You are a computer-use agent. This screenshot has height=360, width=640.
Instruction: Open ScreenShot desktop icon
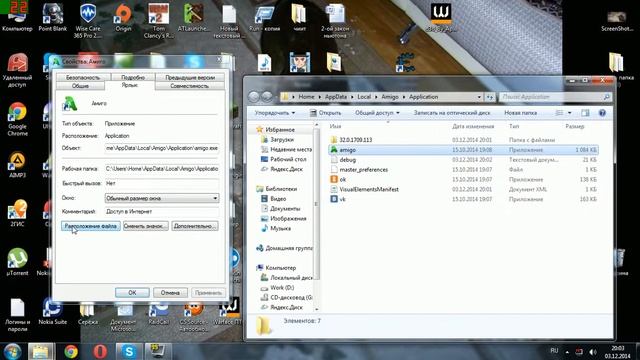click(617, 21)
